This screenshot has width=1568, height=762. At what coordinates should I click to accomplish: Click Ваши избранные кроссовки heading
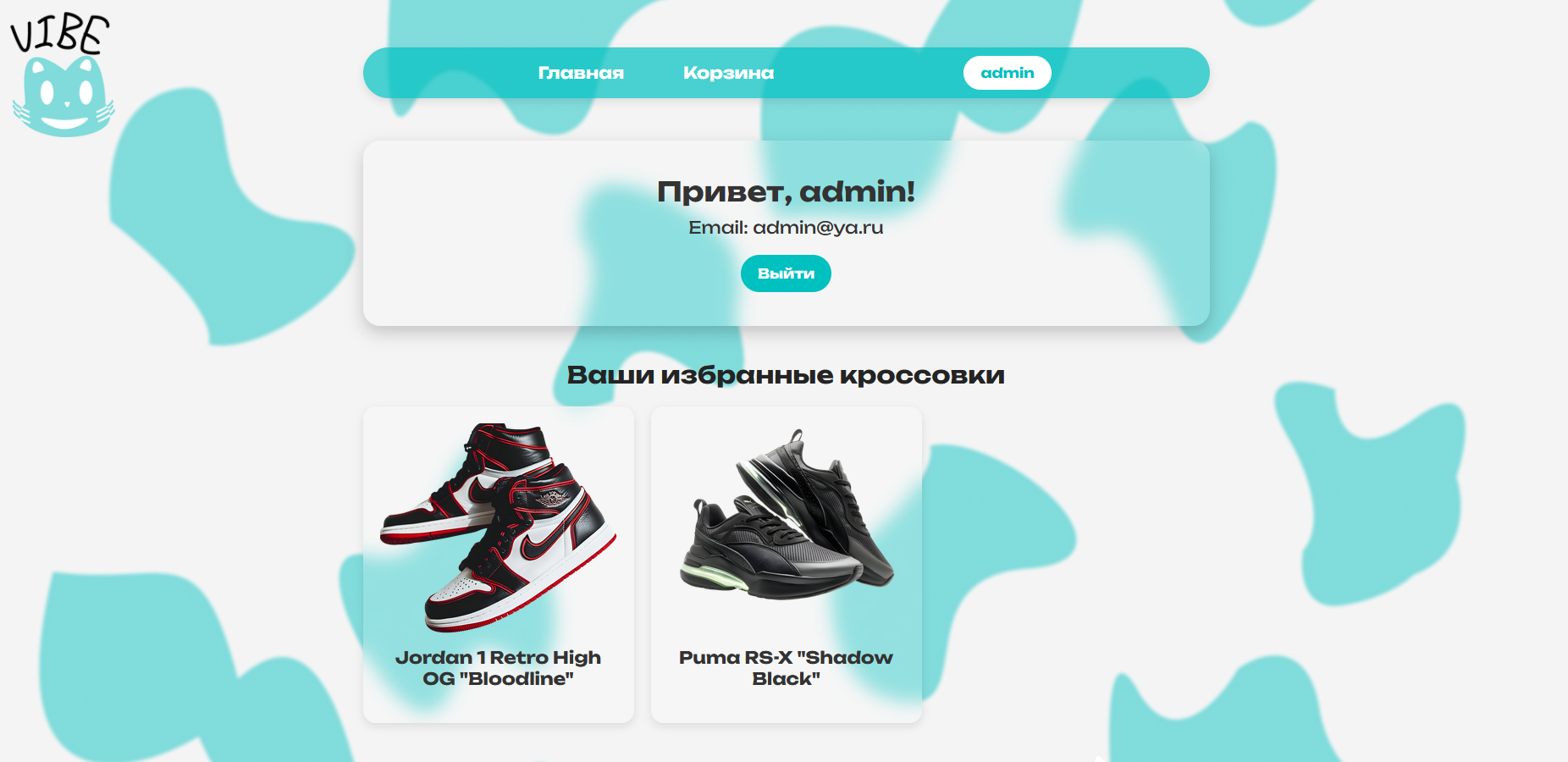786,375
